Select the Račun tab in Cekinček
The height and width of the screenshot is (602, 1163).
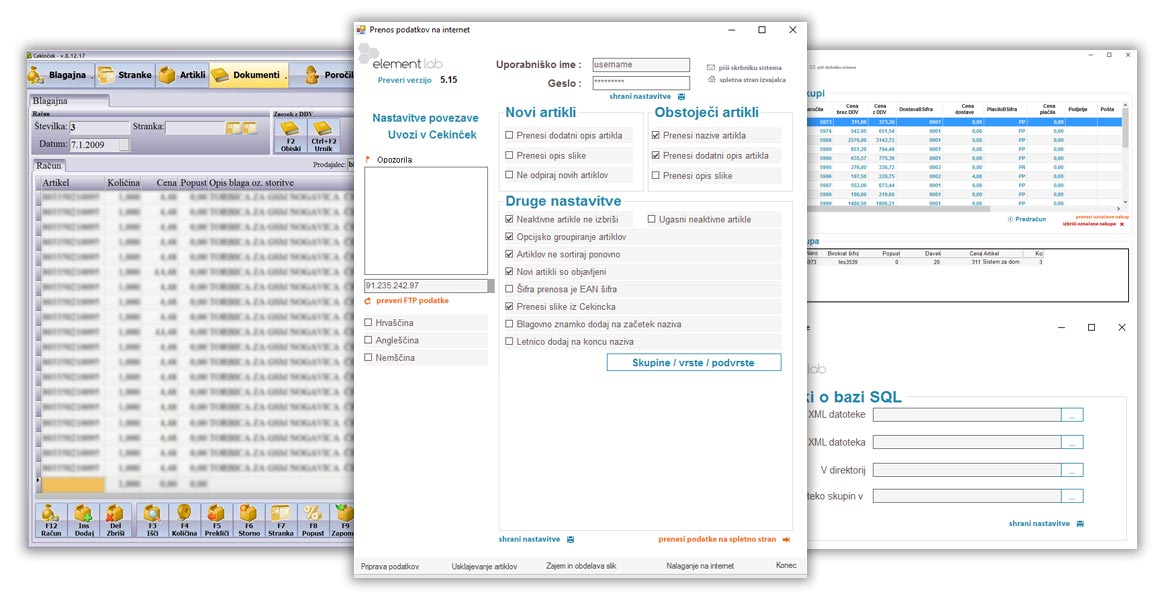(x=49, y=166)
